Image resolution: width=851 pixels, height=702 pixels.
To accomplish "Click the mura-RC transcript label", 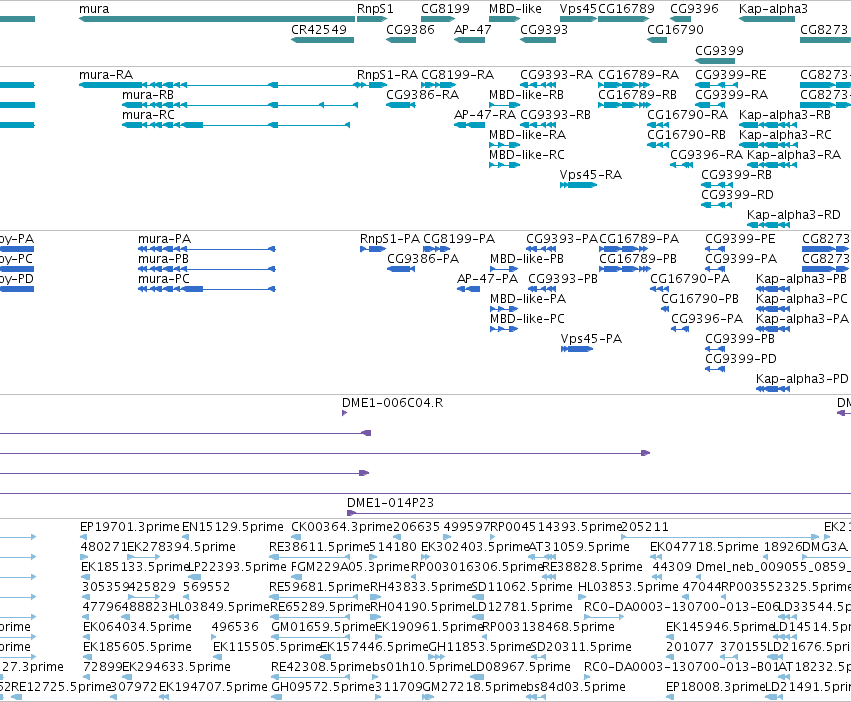I will click(148, 115).
